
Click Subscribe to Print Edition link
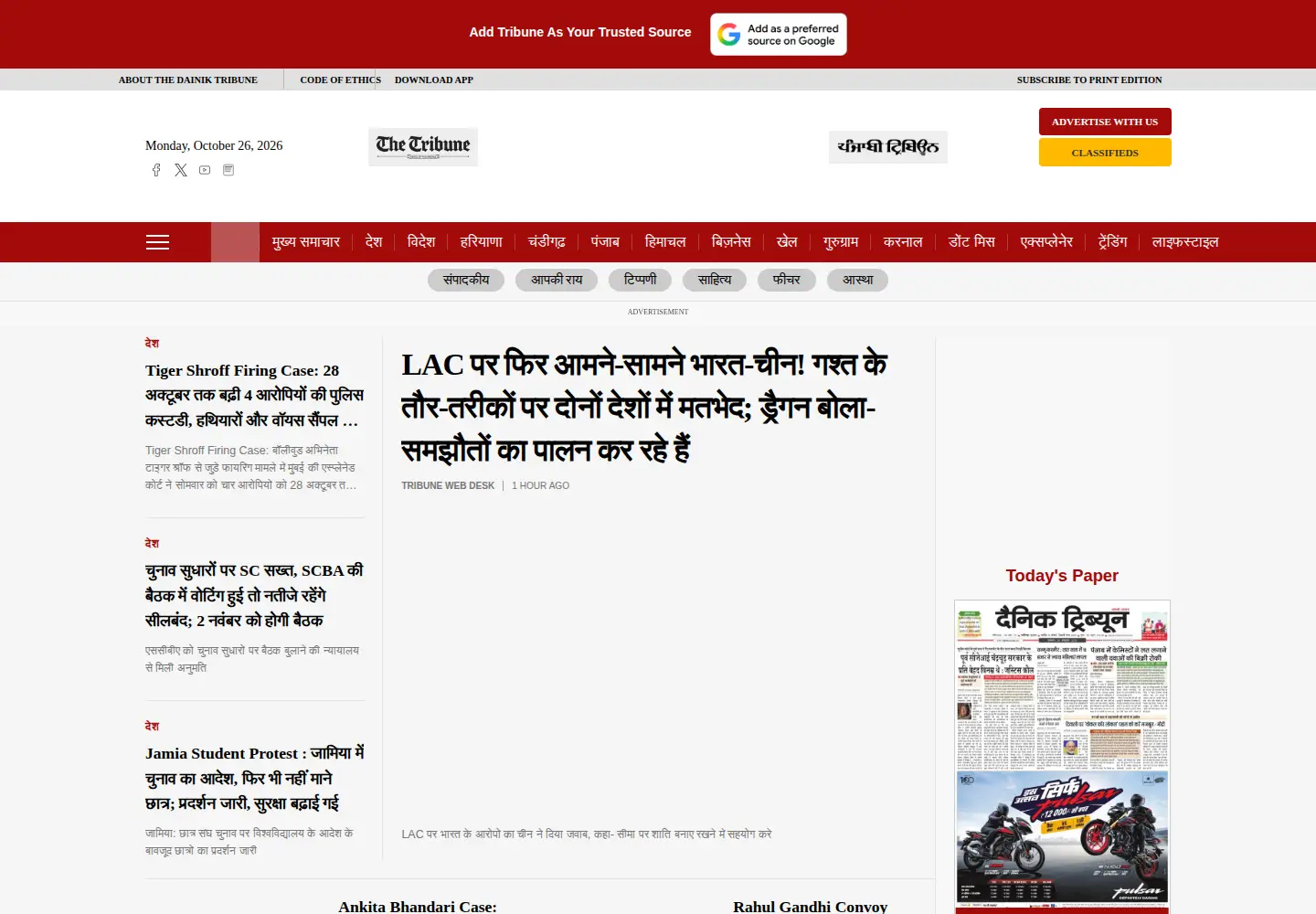click(1089, 80)
